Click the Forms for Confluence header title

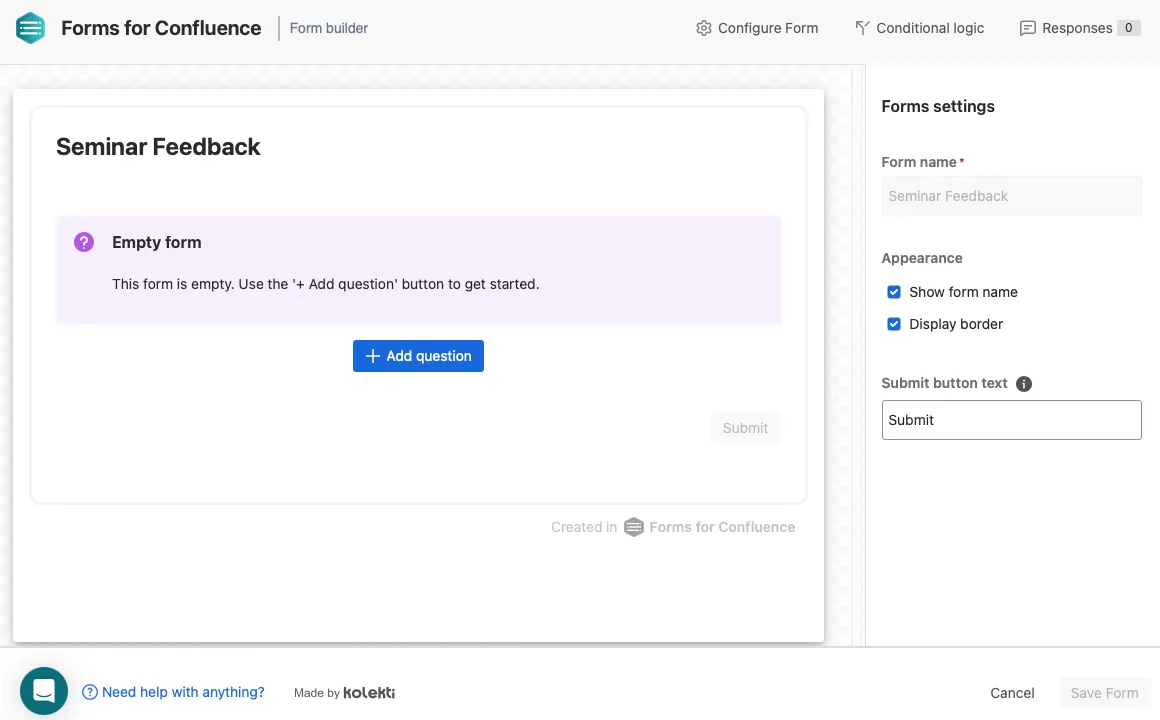[x=161, y=28]
